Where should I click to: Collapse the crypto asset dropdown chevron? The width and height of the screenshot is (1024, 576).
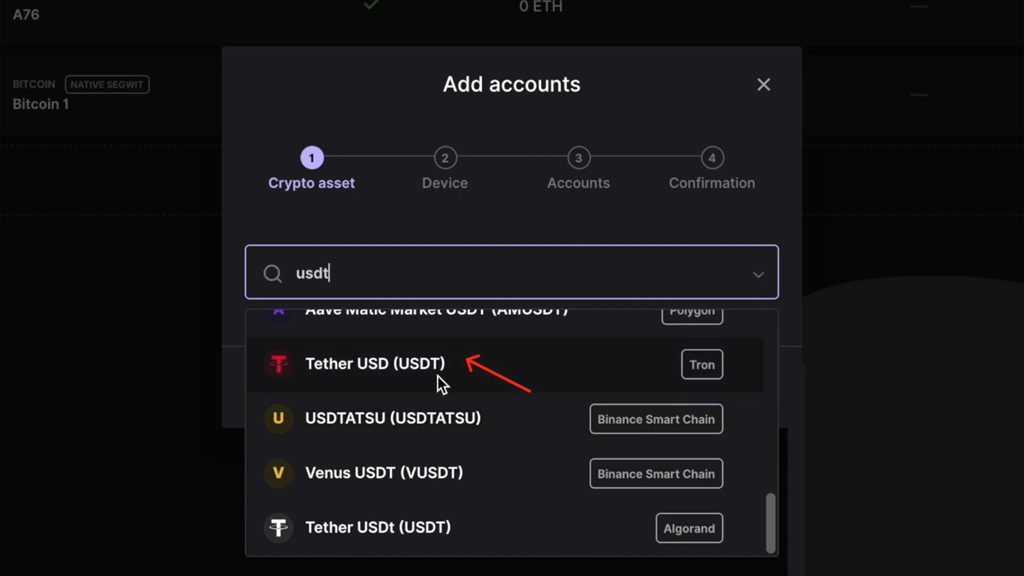click(x=758, y=275)
